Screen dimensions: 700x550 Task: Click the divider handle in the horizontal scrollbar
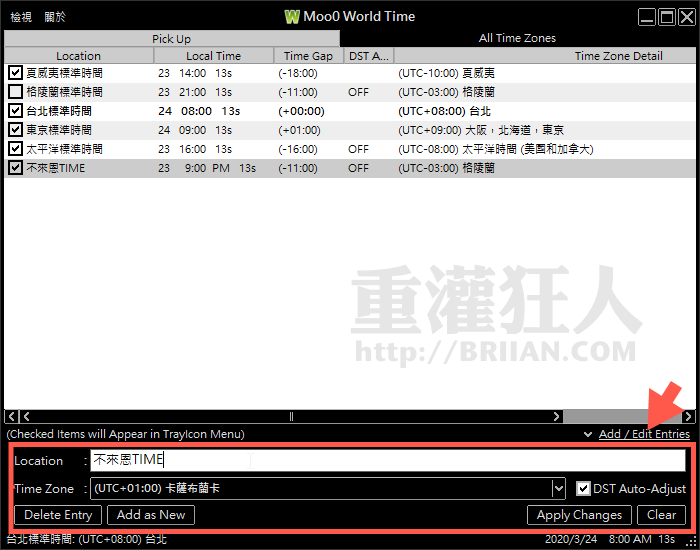click(x=291, y=417)
